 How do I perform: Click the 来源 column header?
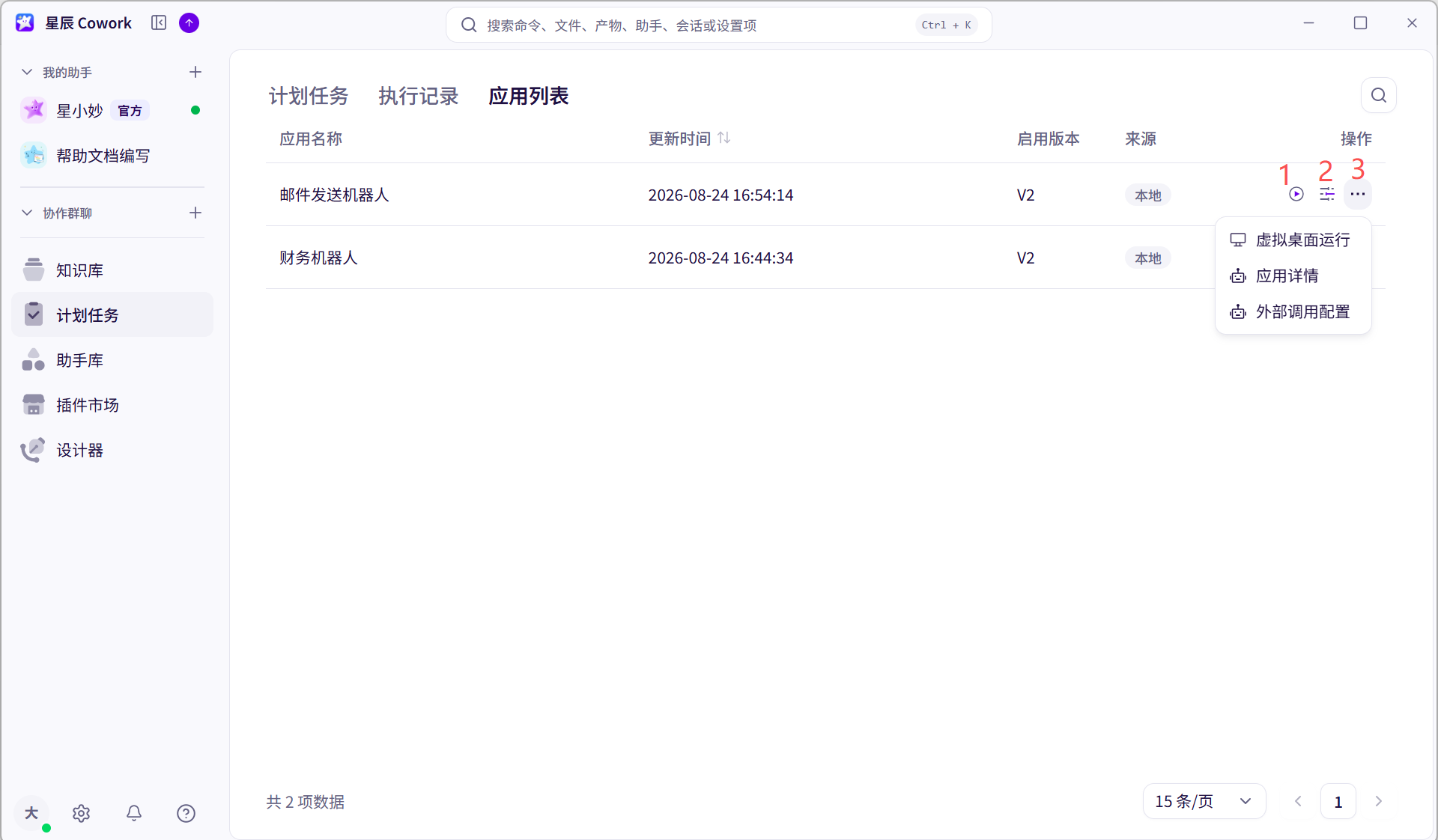pyautogui.click(x=1141, y=139)
